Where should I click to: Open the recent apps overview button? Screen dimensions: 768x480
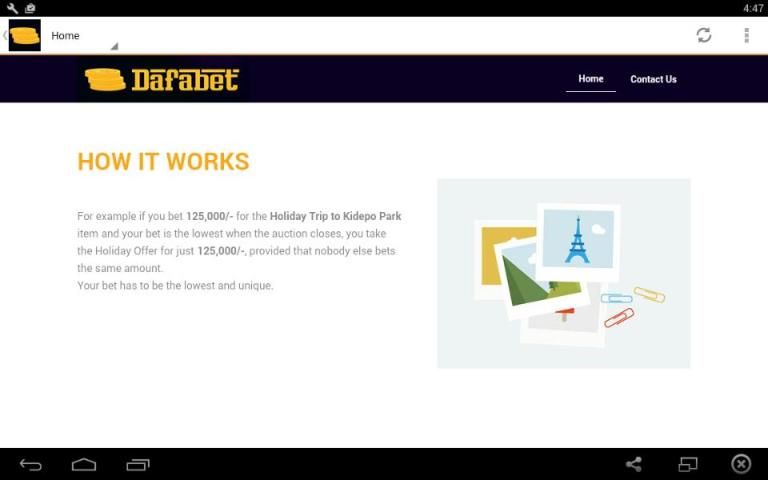click(x=137, y=464)
